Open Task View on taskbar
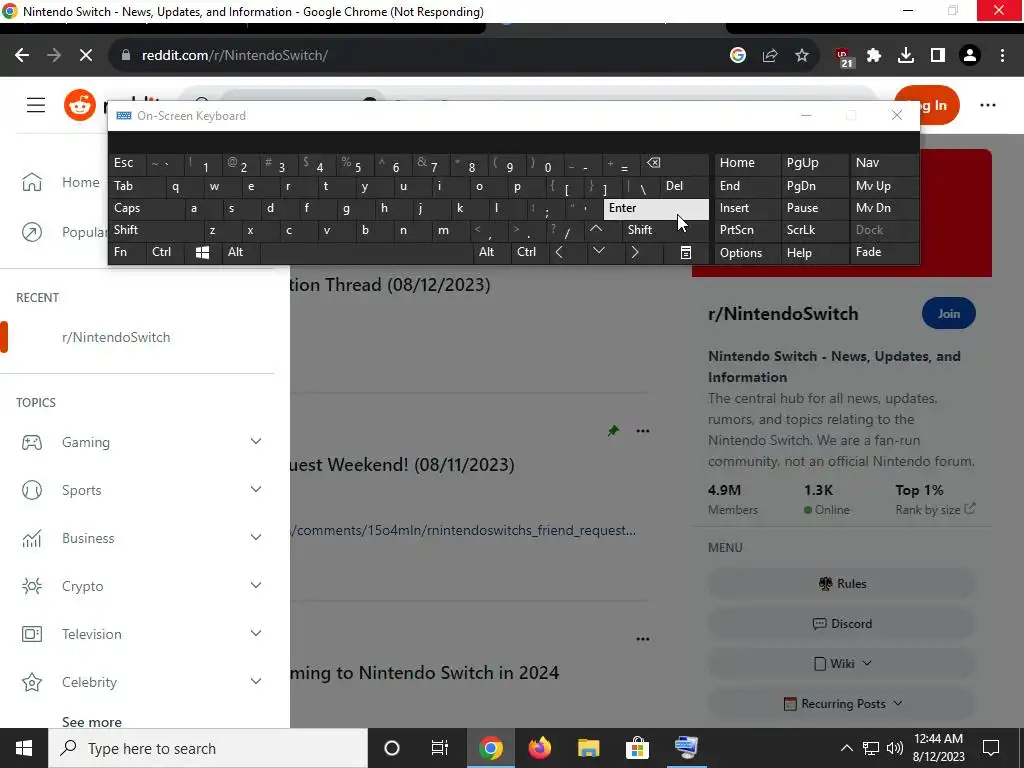 point(440,748)
